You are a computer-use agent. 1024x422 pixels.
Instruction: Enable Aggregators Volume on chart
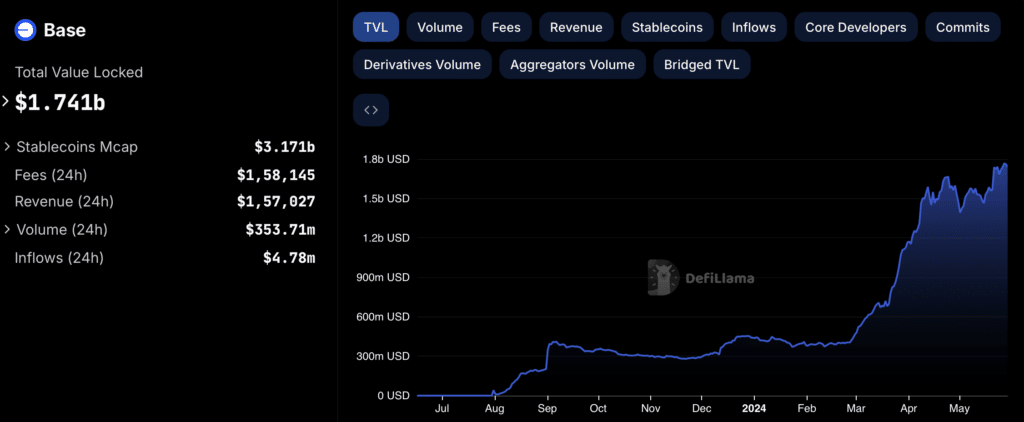point(572,65)
